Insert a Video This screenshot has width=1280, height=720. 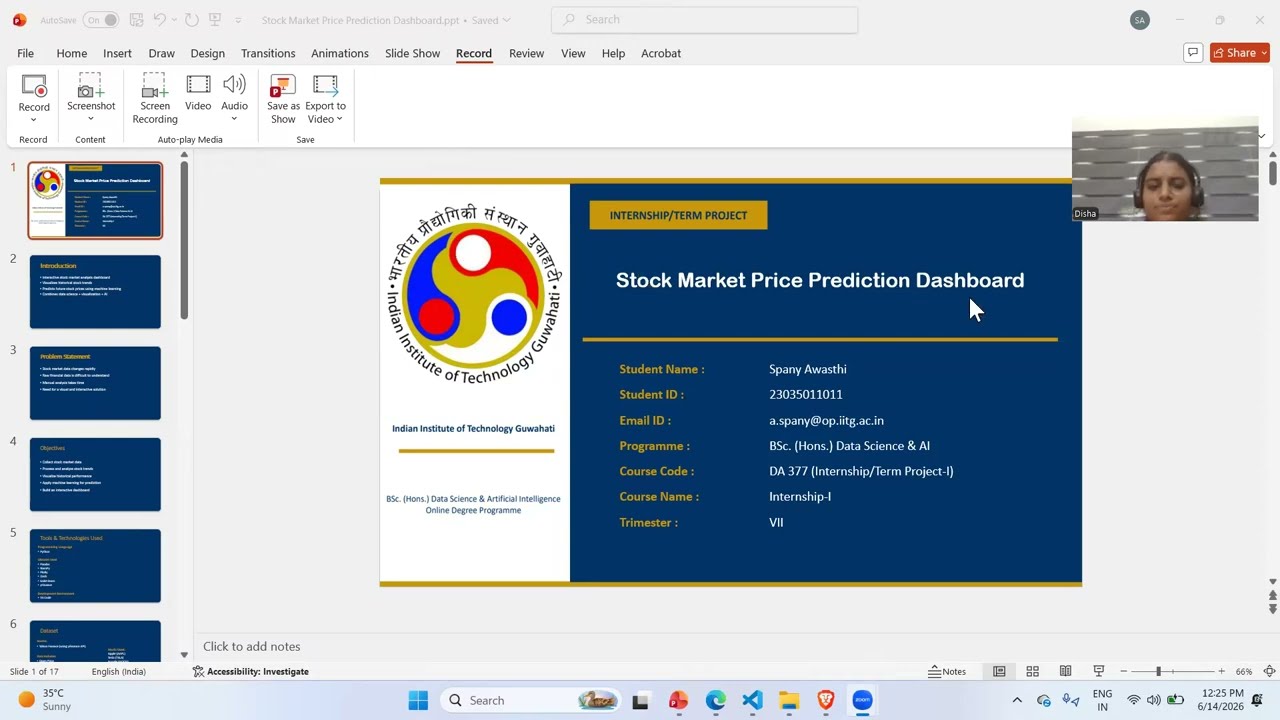198,93
